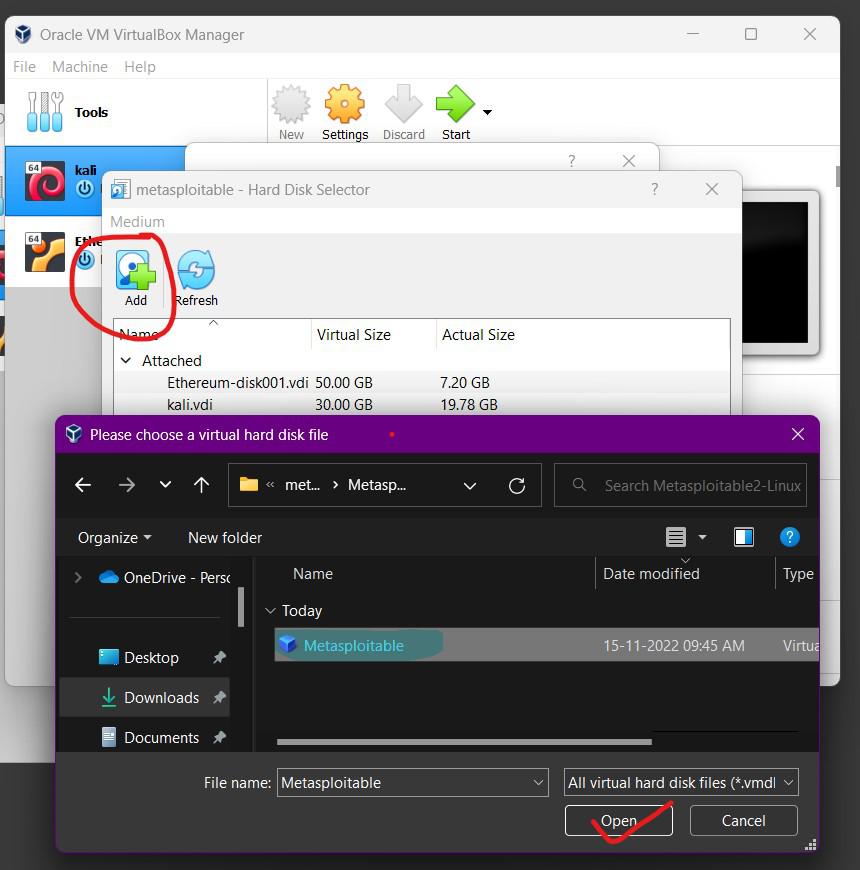This screenshot has height=870, width=860.
Task: Click the Search Metasploitable2-Linux field
Action: tap(680, 485)
